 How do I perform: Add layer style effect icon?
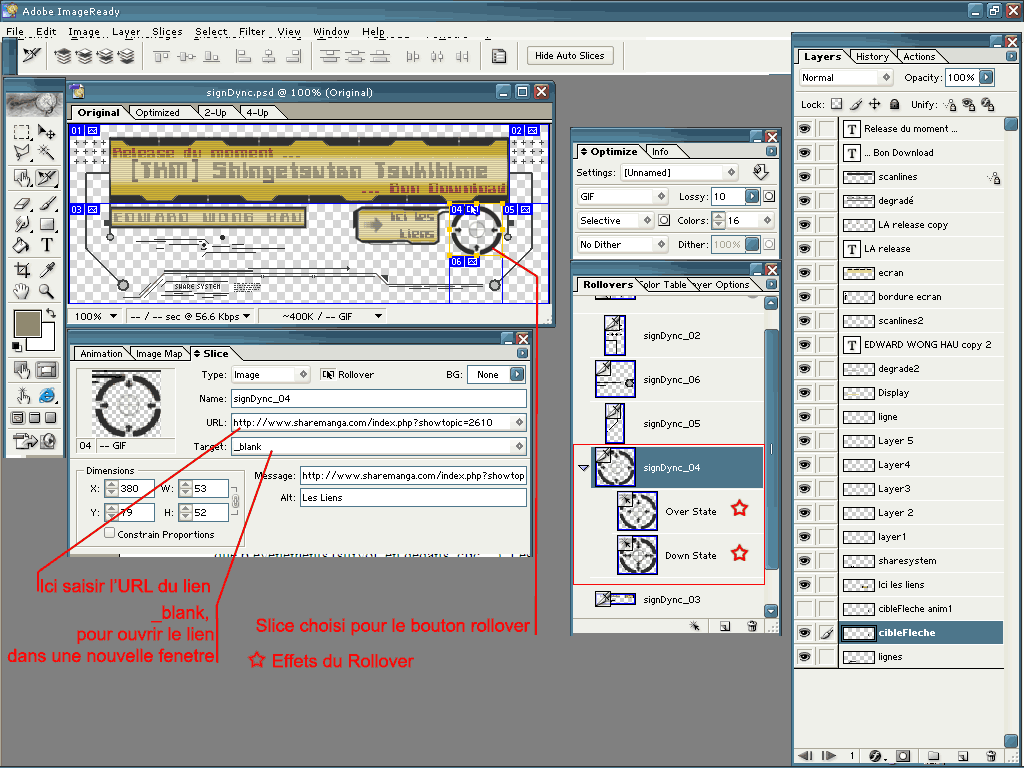pyautogui.click(x=877, y=756)
